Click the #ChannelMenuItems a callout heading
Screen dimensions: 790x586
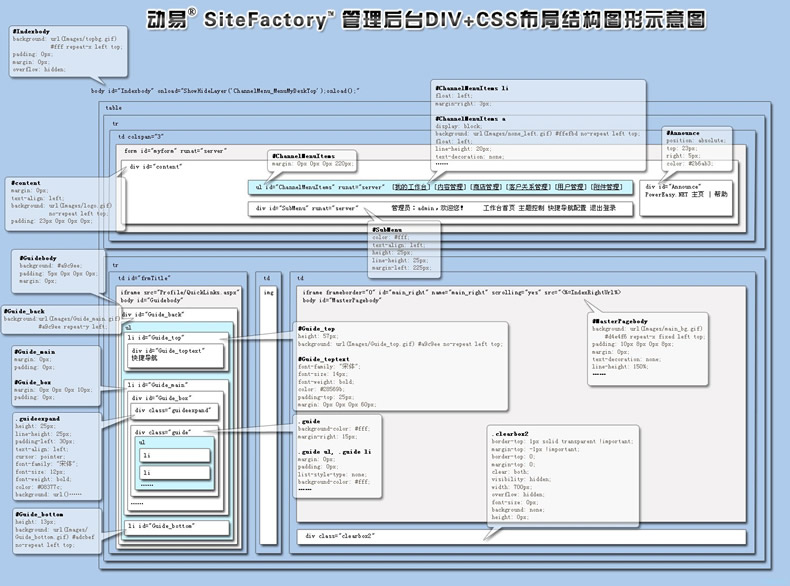coord(471,119)
